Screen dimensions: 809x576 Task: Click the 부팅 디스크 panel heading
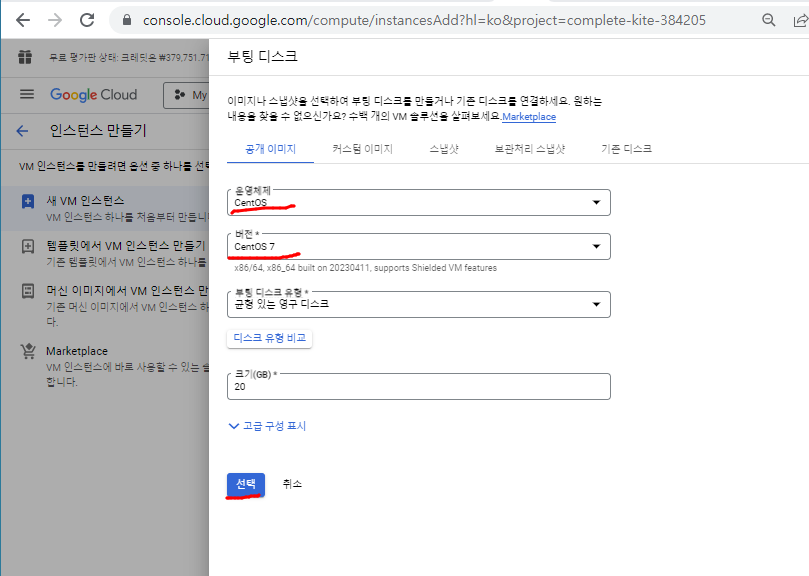point(263,56)
